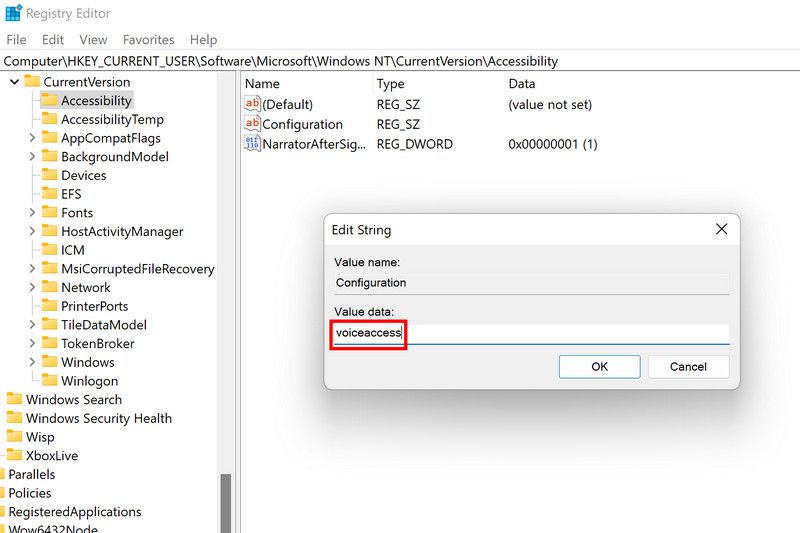Expand the Fonts key

[x=32, y=212]
